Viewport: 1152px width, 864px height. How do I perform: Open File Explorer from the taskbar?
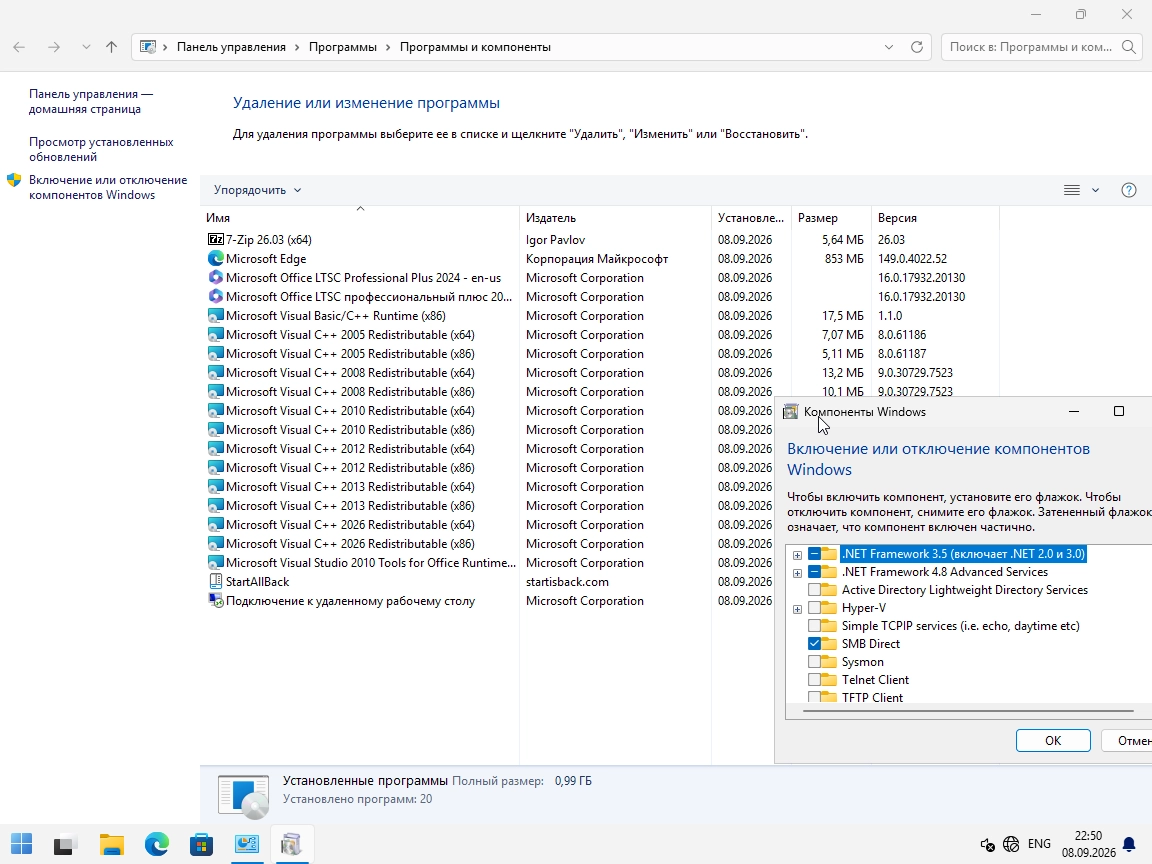pyautogui.click(x=112, y=844)
